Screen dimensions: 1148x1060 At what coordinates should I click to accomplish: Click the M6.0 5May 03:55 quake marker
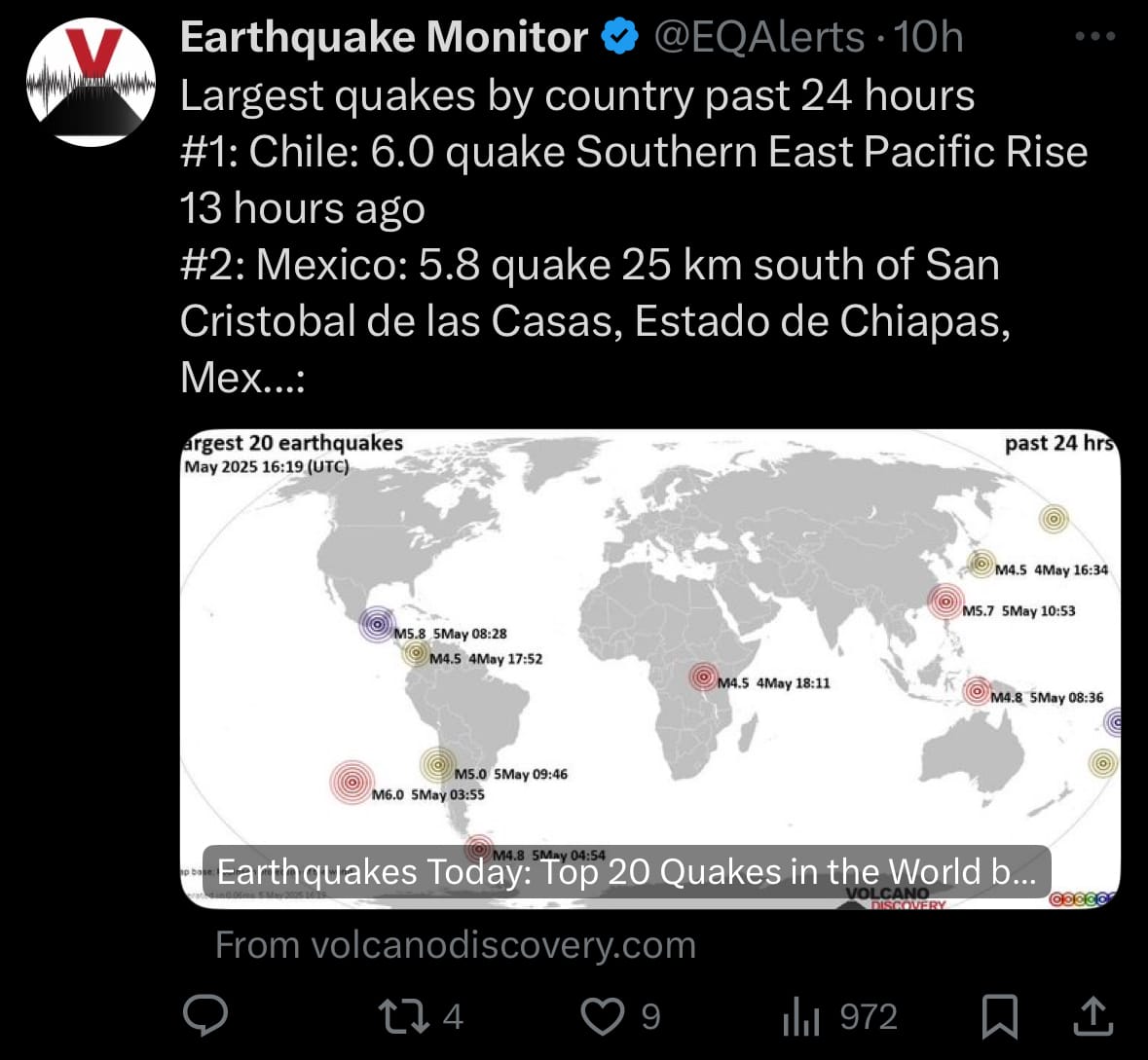(x=352, y=782)
